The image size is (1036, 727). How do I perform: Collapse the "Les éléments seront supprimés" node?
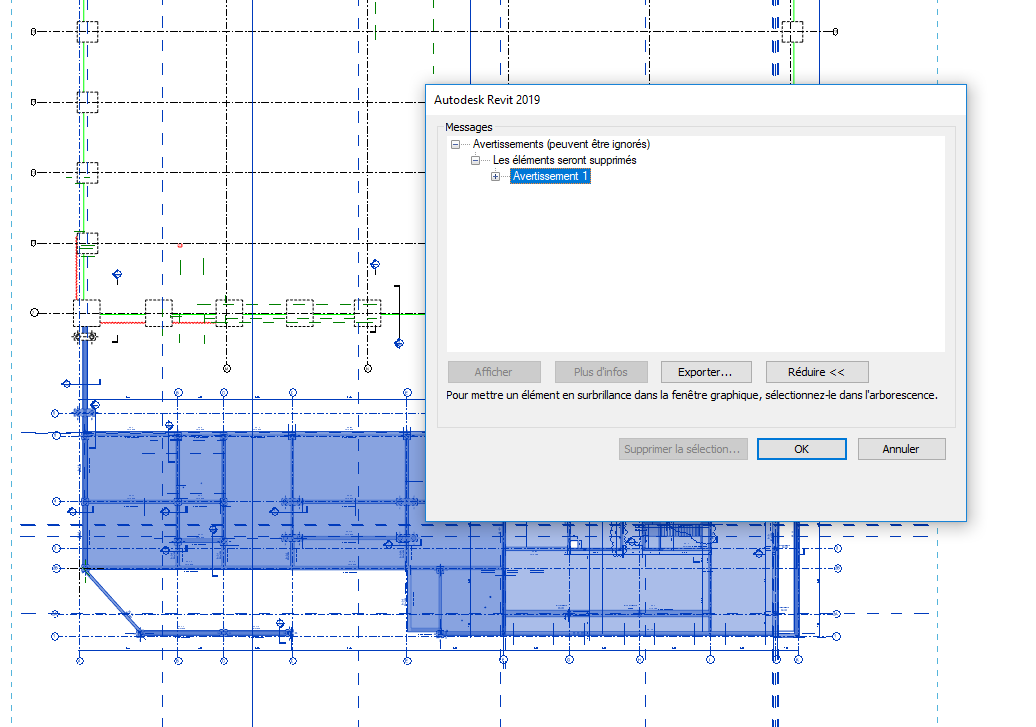pyautogui.click(x=476, y=160)
